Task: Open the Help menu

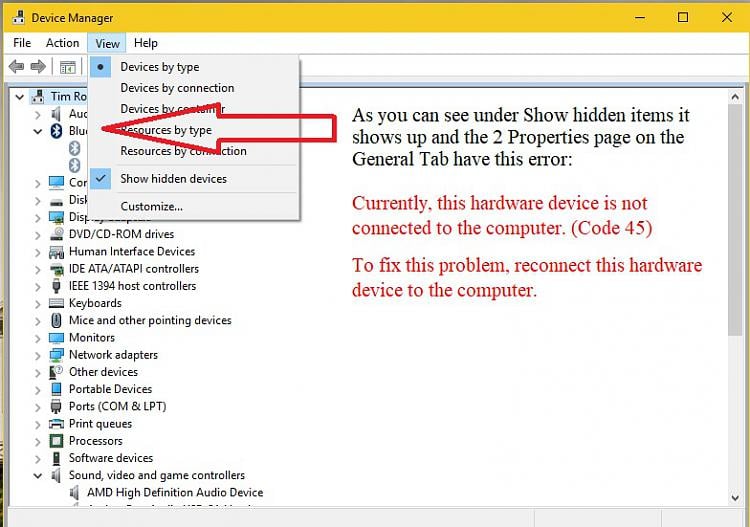Action: click(x=145, y=43)
